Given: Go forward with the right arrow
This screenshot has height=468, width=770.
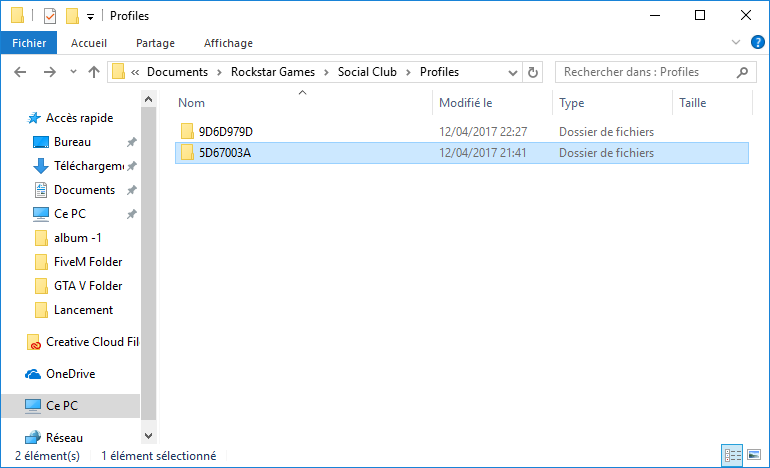Looking at the screenshot, I should (x=50, y=72).
